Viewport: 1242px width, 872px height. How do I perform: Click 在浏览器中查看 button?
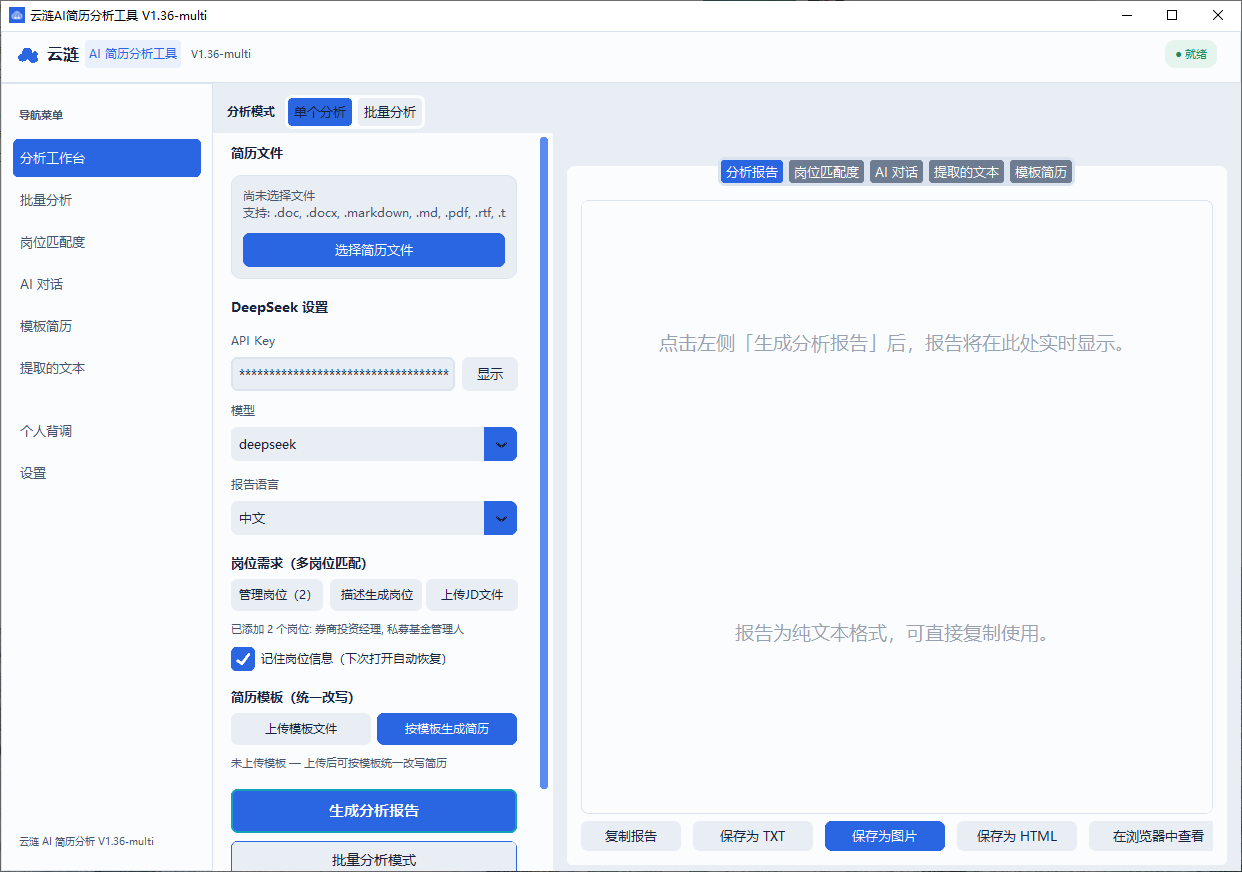[x=1151, y=836]
